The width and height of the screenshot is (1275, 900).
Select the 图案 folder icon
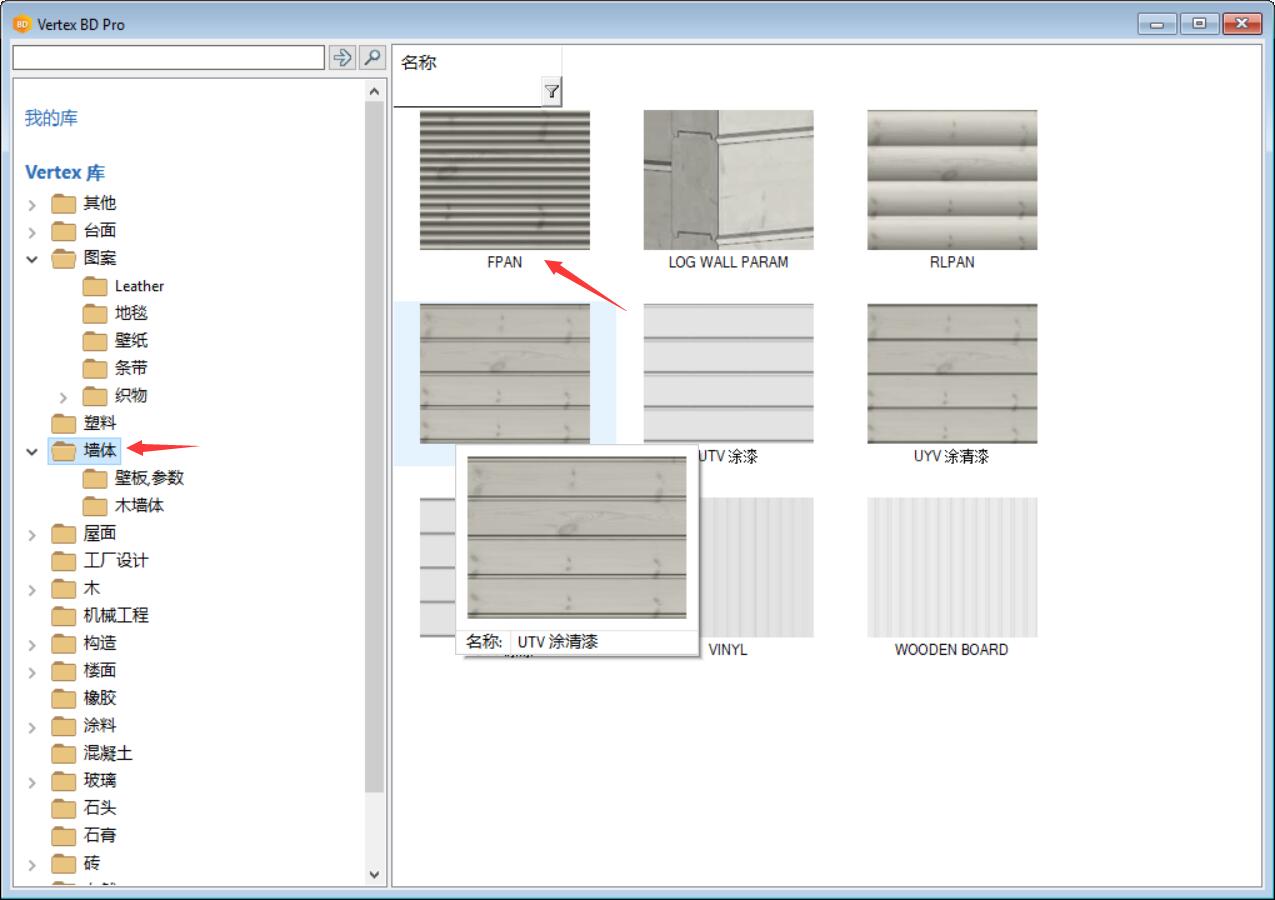click(64, 258)
